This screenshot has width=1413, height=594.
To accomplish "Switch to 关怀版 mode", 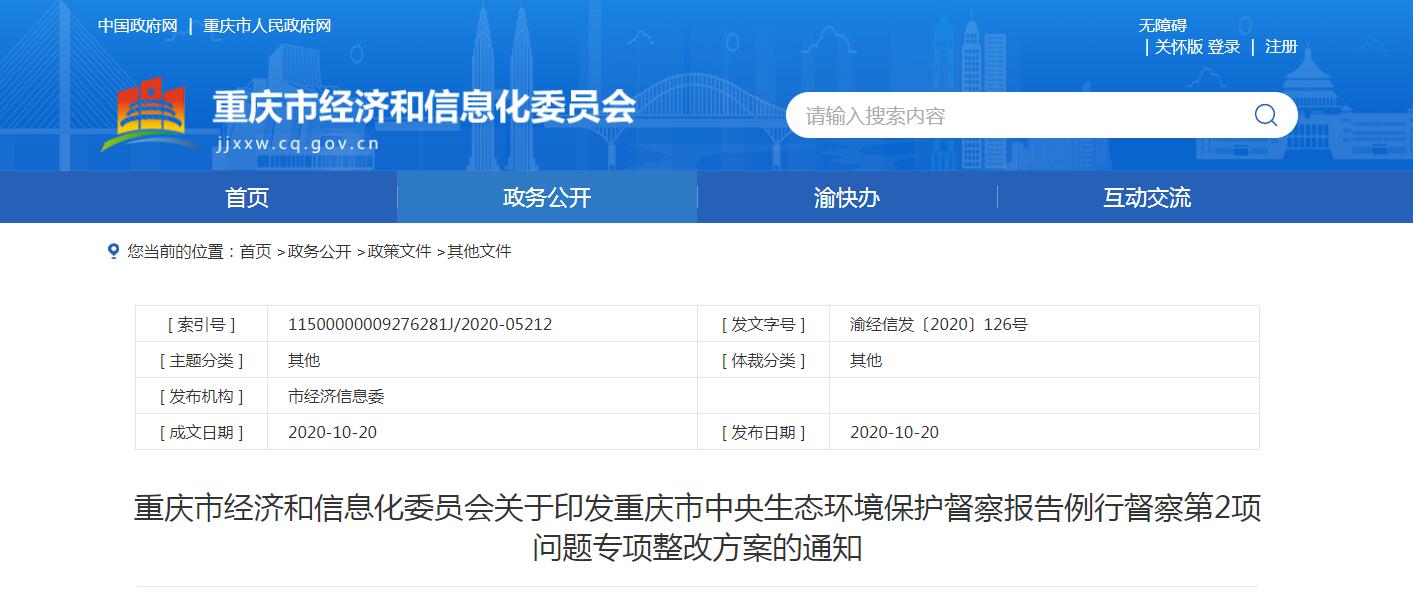I will pyautogui.click(x=1179, y=46).
